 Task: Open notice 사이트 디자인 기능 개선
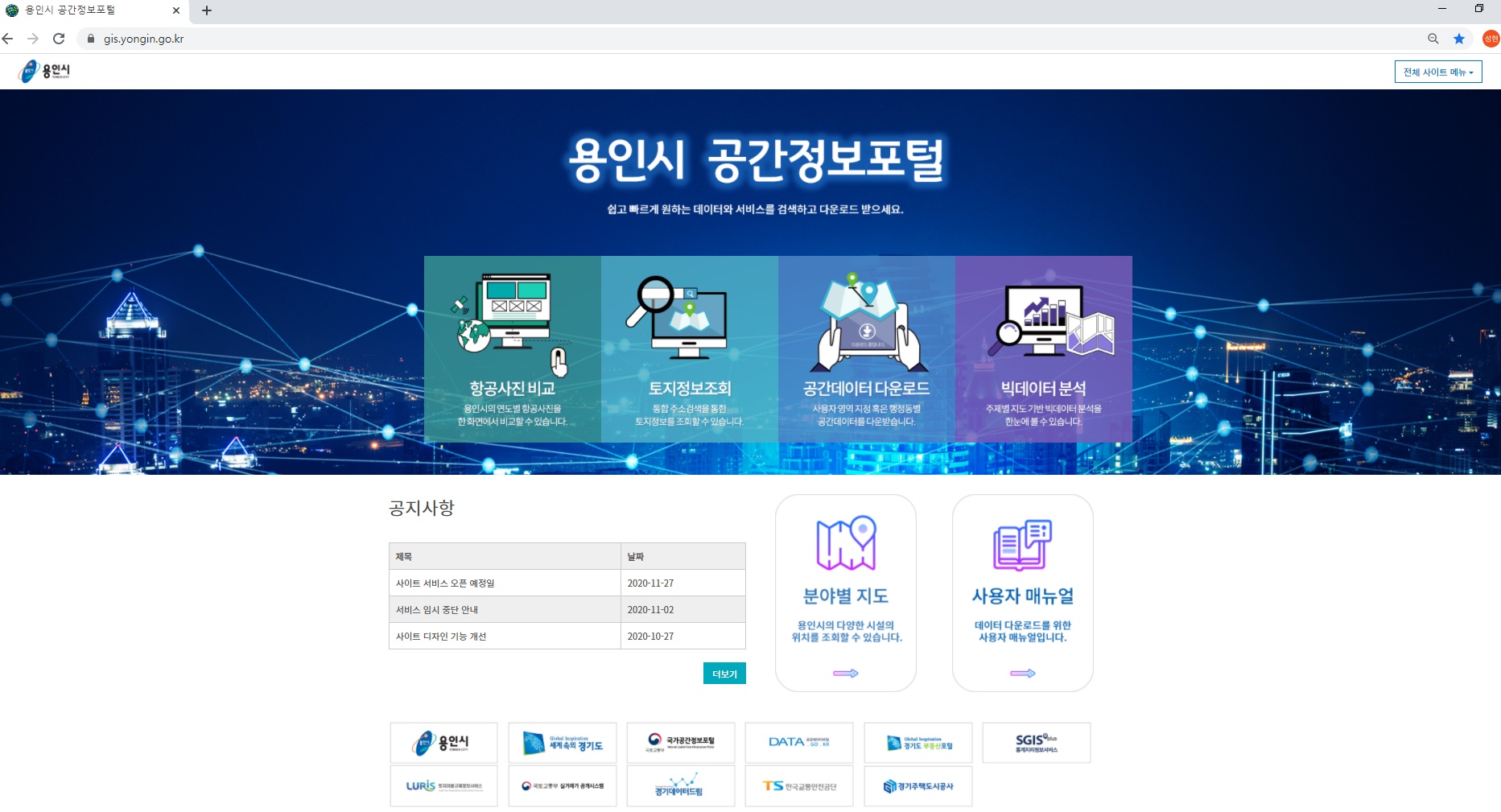pyautogui.click(x=441, y=637)
